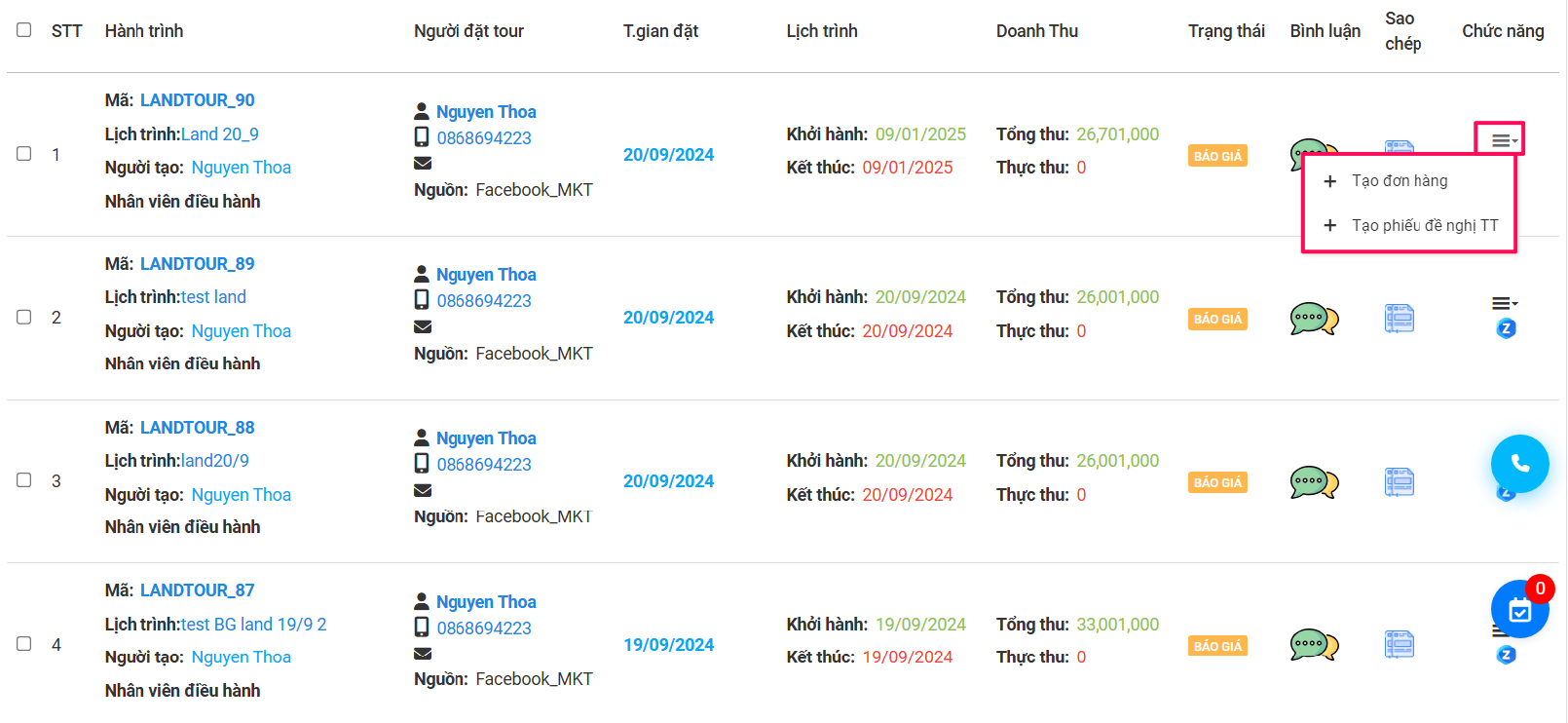Screen dimensions: 1568x723
Task: Click copy icon for LANDTOUR_88 row
Action: (x=1400, y=482)
